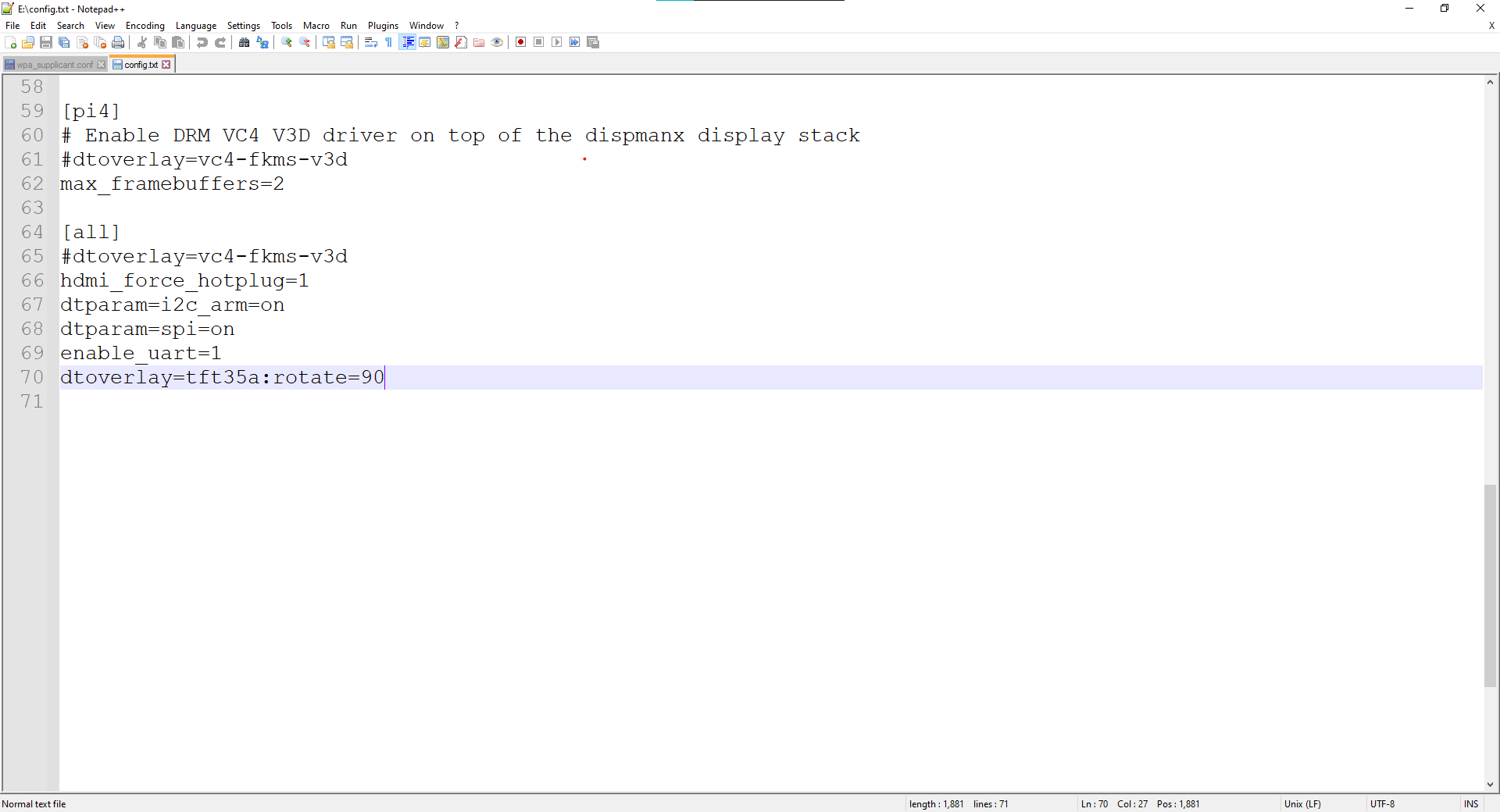Toggle synchronized horizontal scrolling
The width and height of the screenshot is (1500, 812).
pos(347,42)
